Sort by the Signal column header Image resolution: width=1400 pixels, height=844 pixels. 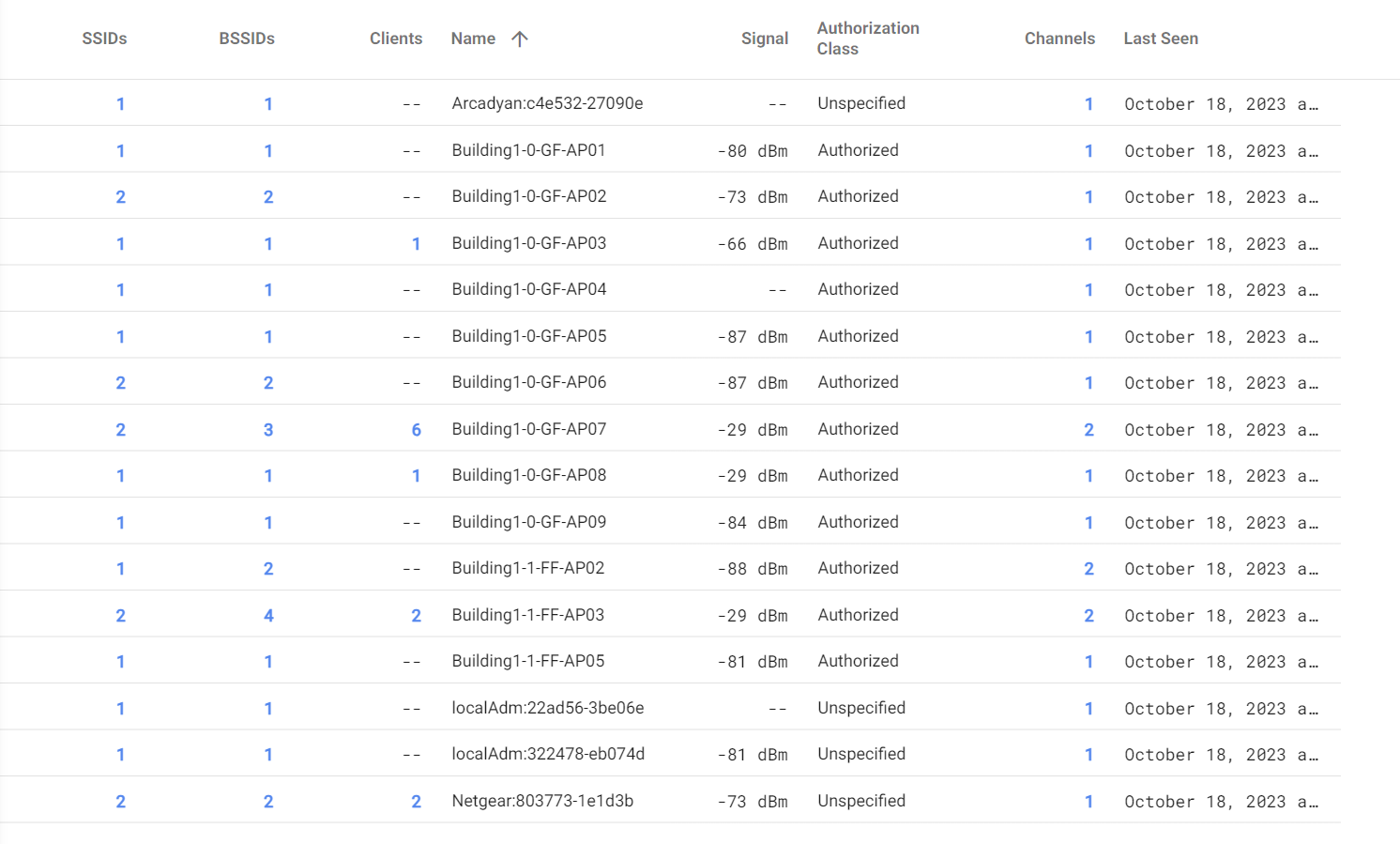[765, 38]
